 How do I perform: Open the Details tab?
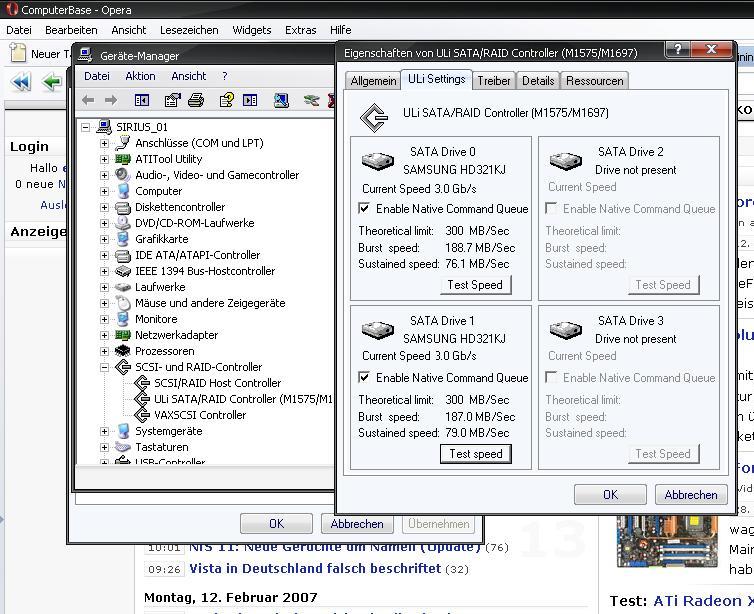coord(538,81)
